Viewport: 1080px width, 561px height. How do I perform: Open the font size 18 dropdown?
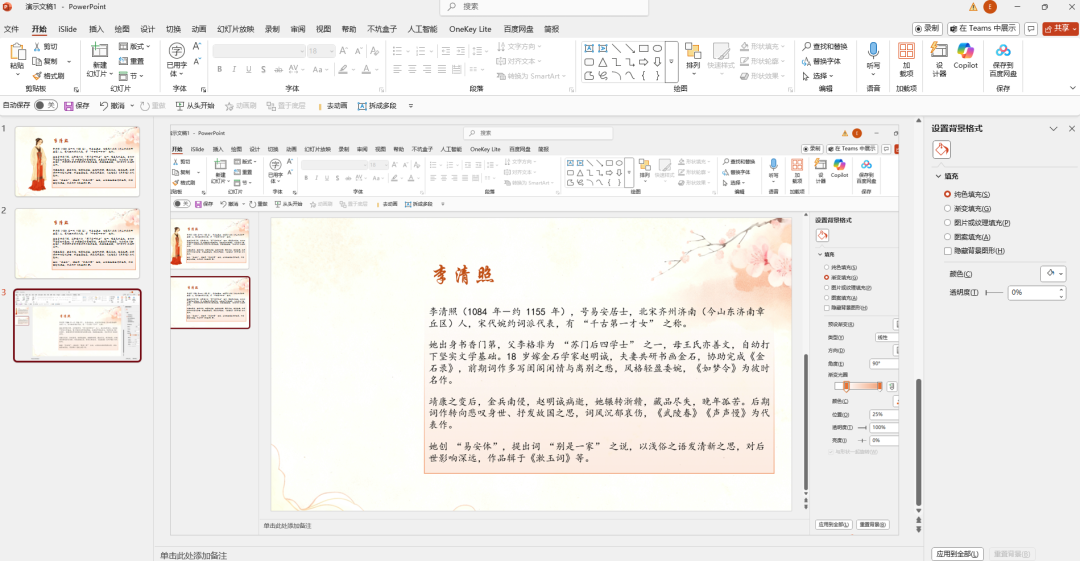coord(320,51)
